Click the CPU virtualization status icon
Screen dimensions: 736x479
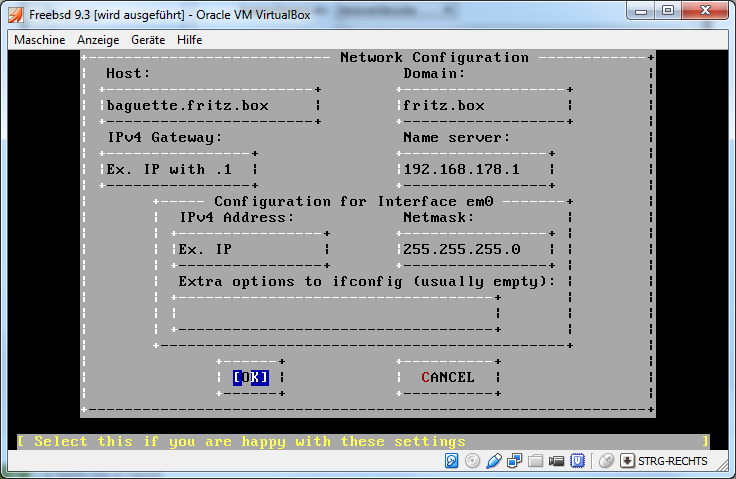tap(577, 461)
